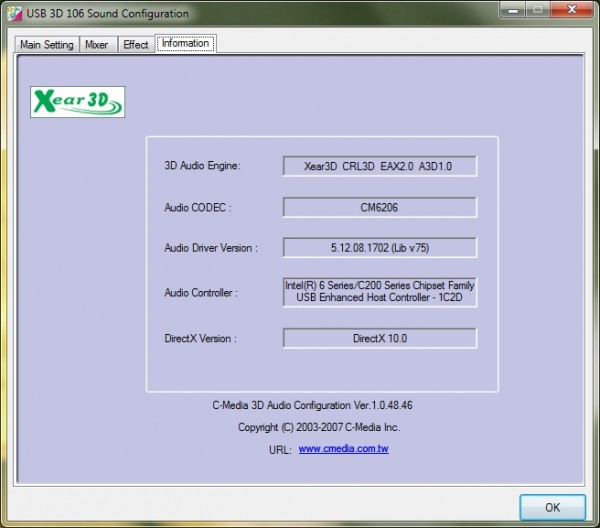Click the 'Audio Driver Version :' label
This screenshot has height=528, width=600.
[211, 248]
